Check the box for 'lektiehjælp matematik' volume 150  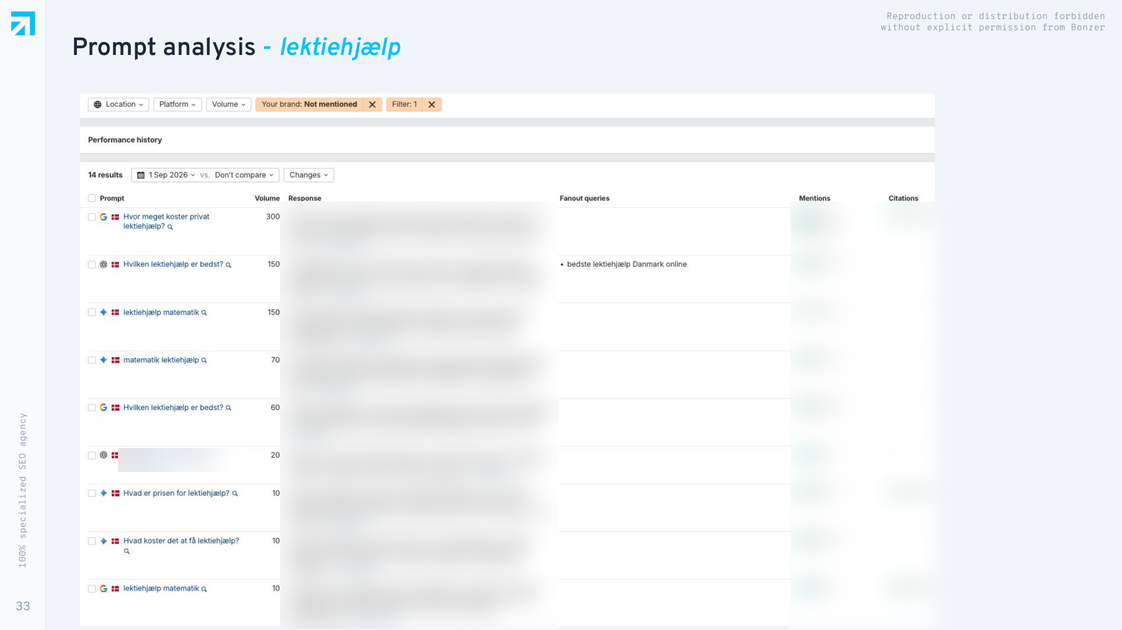tap(92, 312)
